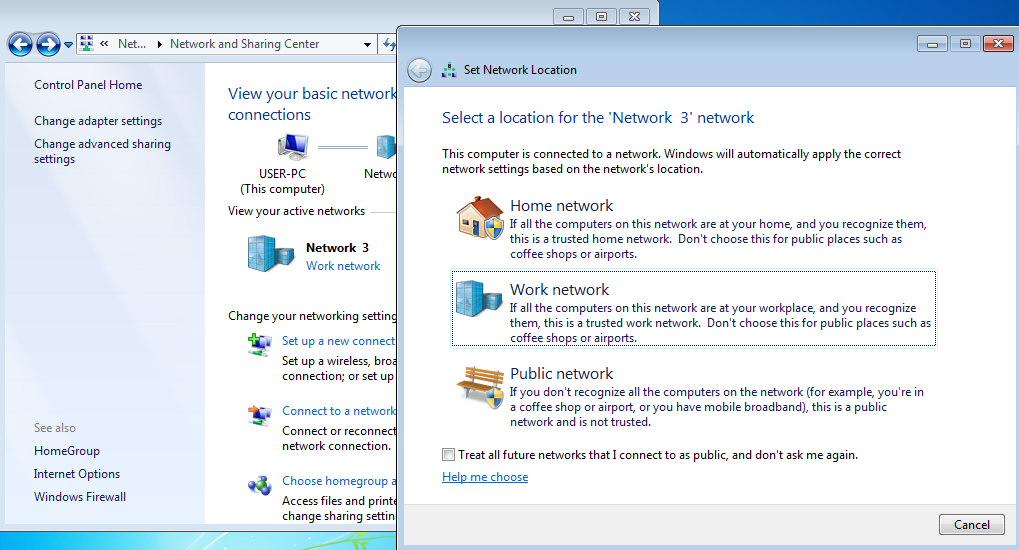
Task: Open the Choose homegroup link
Action: pos(339,481)
